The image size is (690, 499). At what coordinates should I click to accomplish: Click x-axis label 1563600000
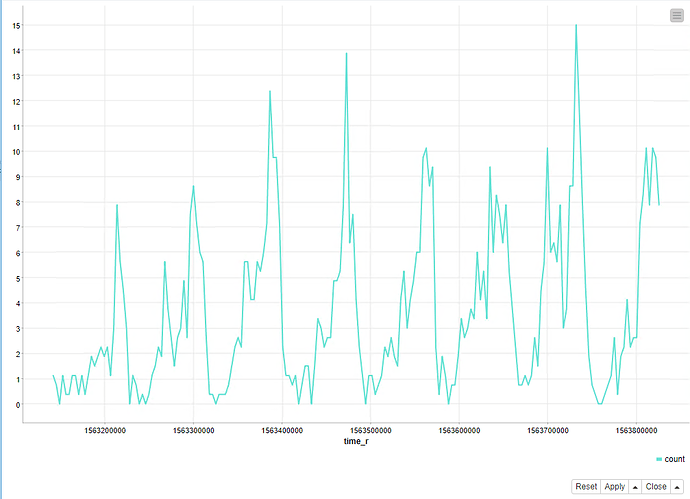pyautogui.click(x=459, y=430)
